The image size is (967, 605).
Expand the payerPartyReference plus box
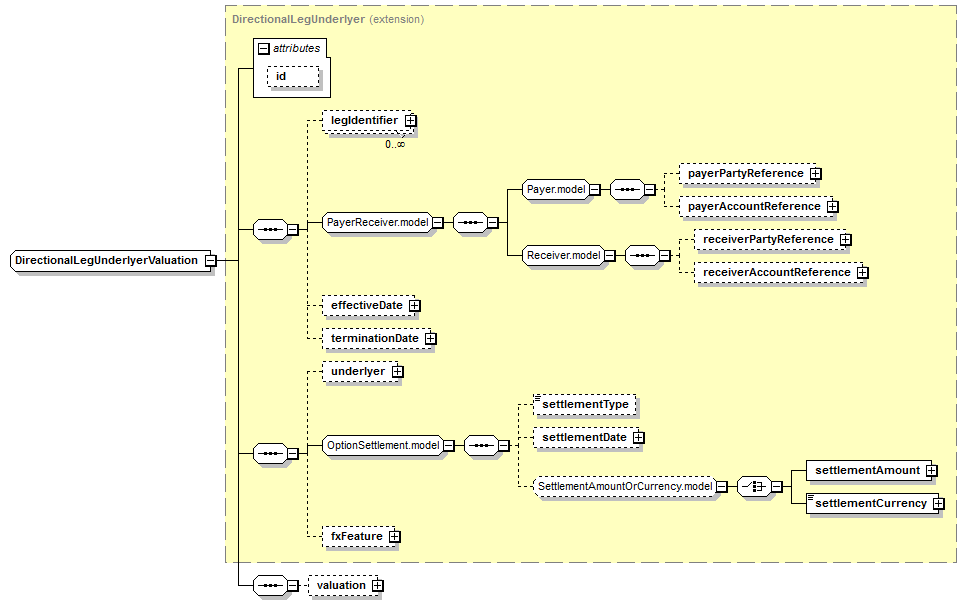pyautogui.click(x=816, y=174)
